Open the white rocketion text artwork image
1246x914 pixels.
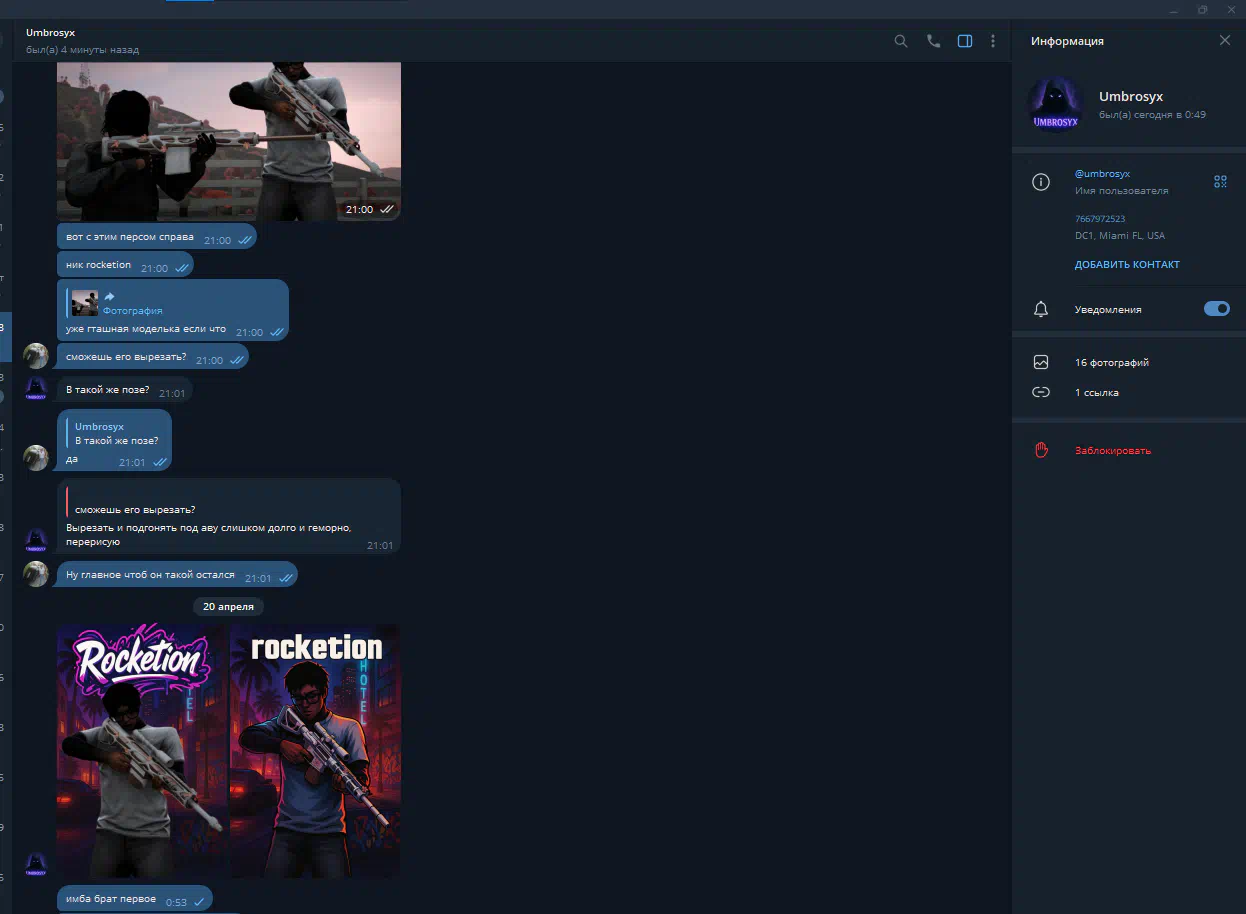point(315,751)
